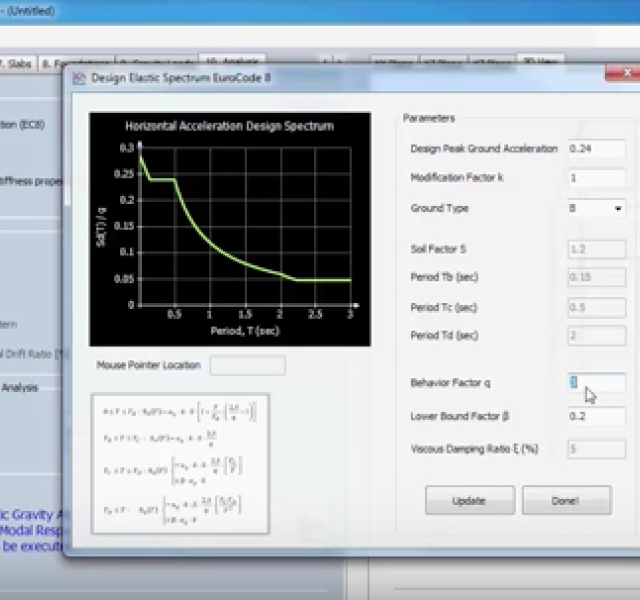640x600 pixels.
Task: Click the 'Analysis' text in background window
Action: [x=19, y=388]
